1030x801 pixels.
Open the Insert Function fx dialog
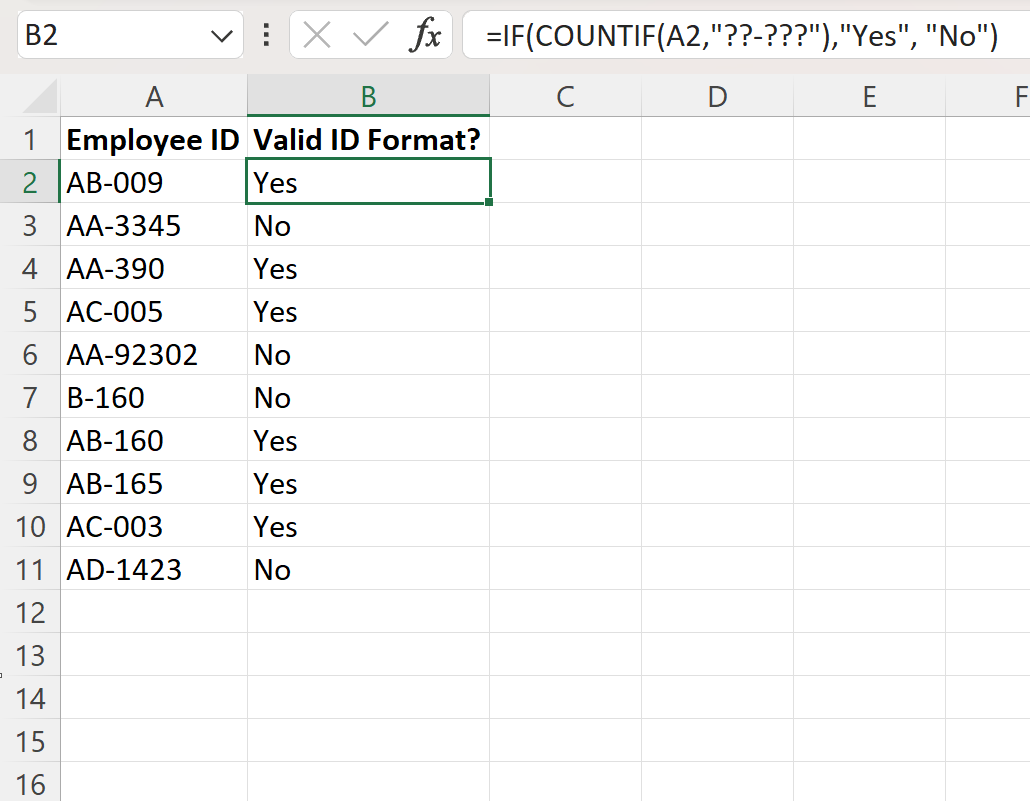coord(425,35)
